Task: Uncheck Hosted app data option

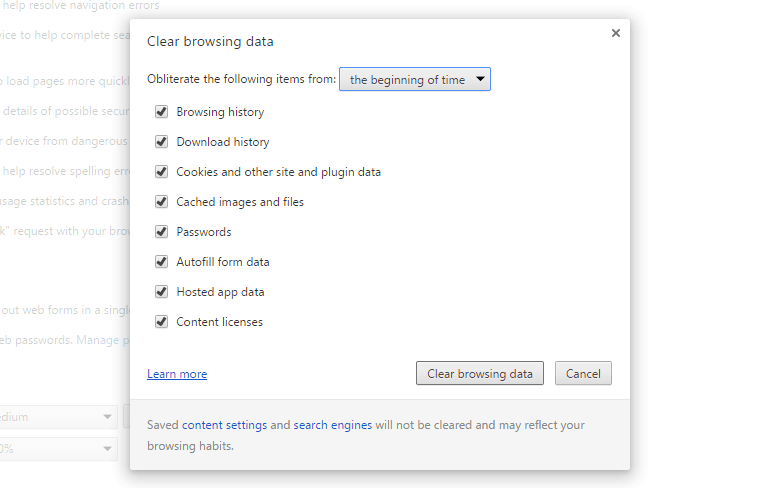Action: coord(161,292)
